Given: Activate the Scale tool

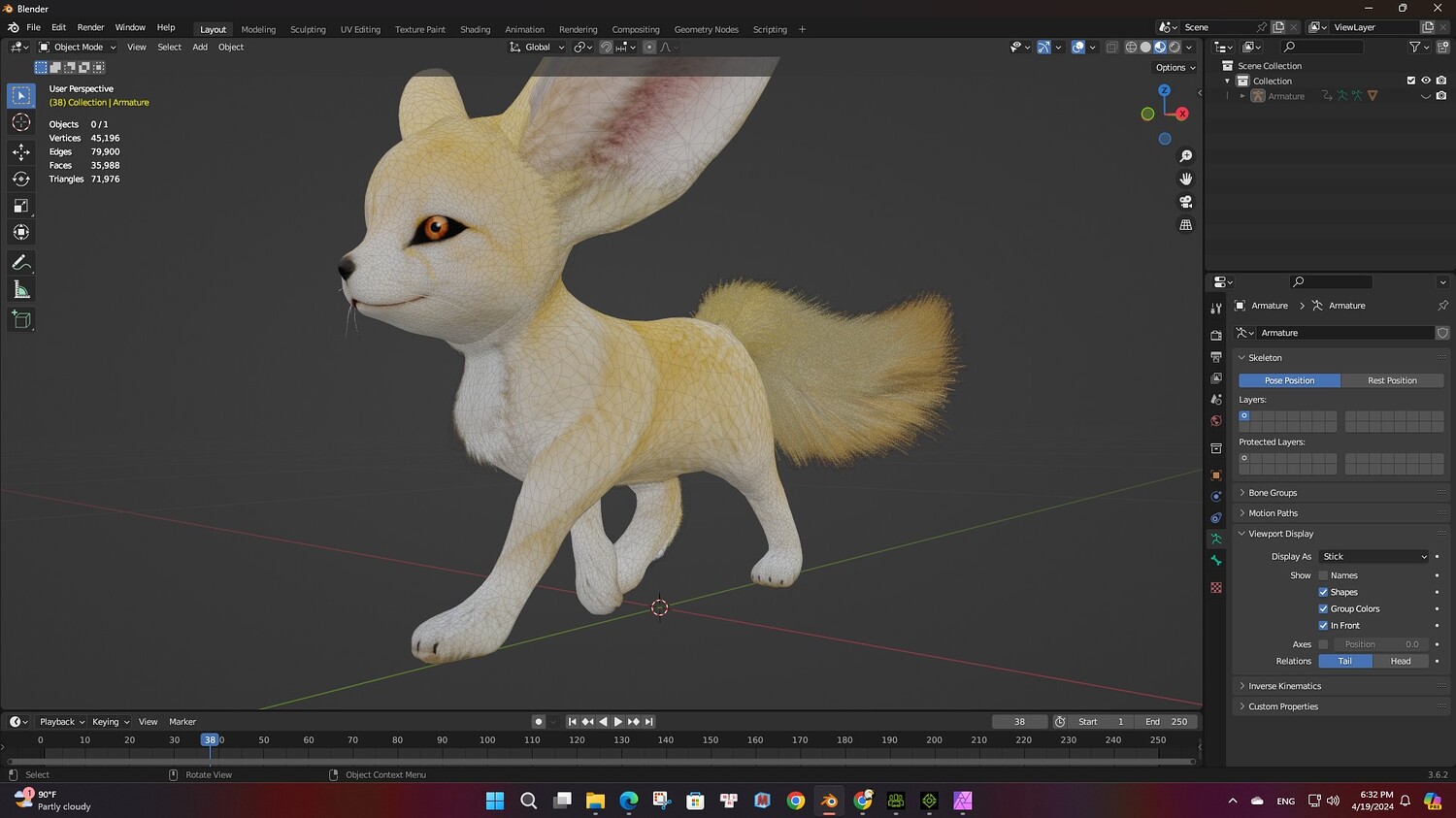Looking at the screenshot, I should (20, 206).
